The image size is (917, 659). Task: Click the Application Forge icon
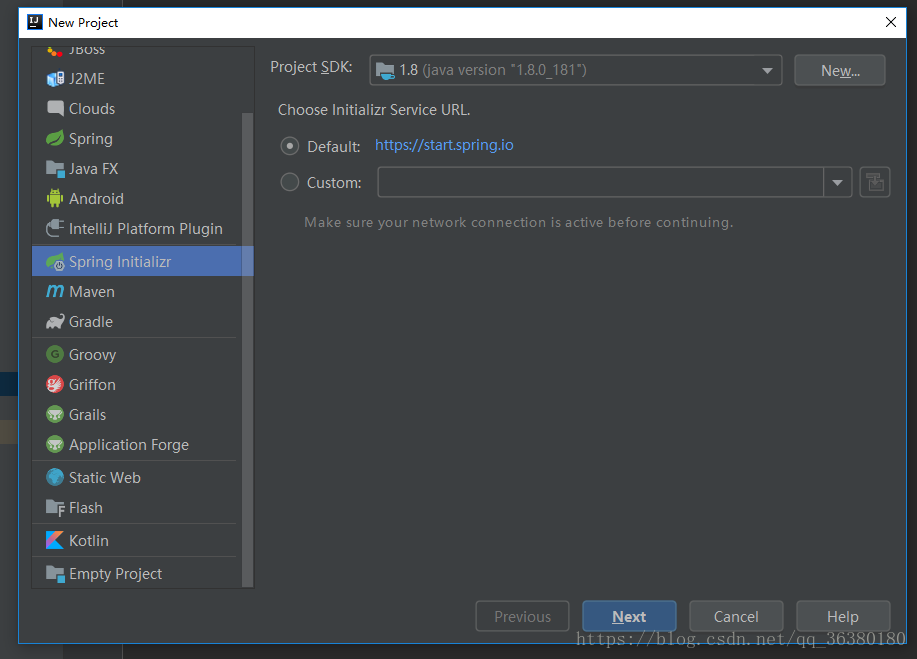[55, 444]
